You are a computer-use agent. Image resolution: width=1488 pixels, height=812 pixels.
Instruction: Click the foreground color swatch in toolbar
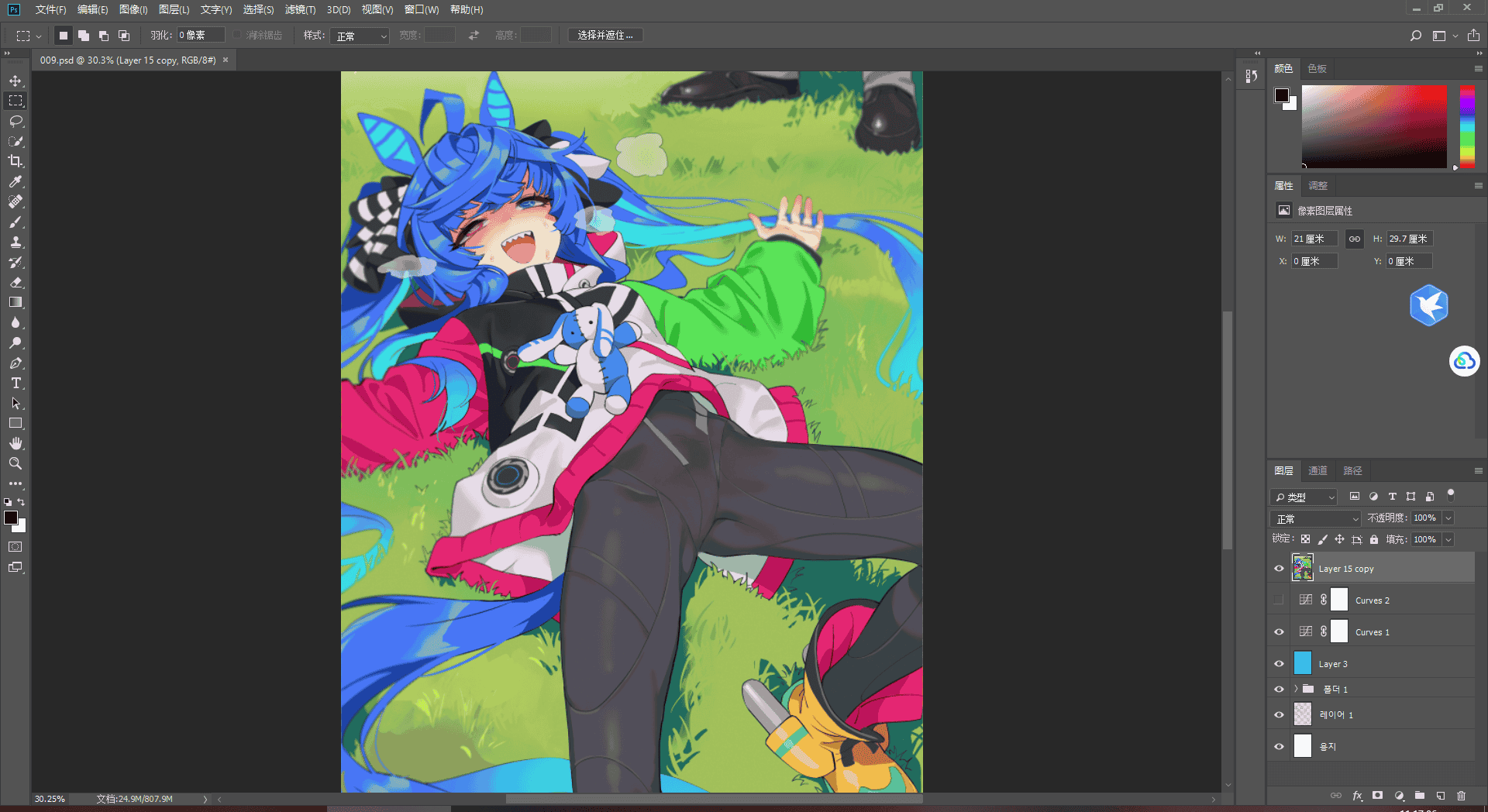click(x=10, y=518)
